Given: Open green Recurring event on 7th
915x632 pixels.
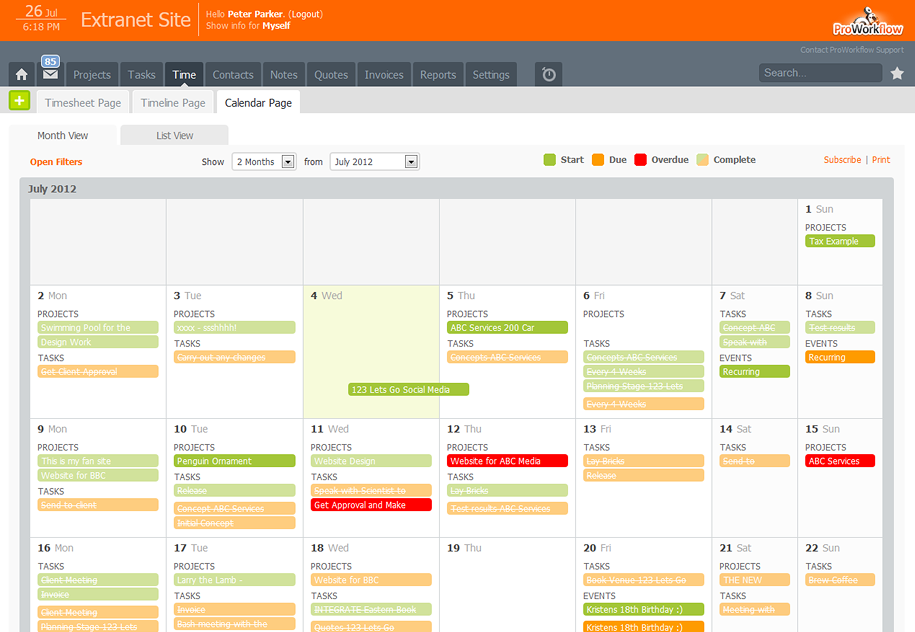Looking at the screenshot, I should (755, 372).
